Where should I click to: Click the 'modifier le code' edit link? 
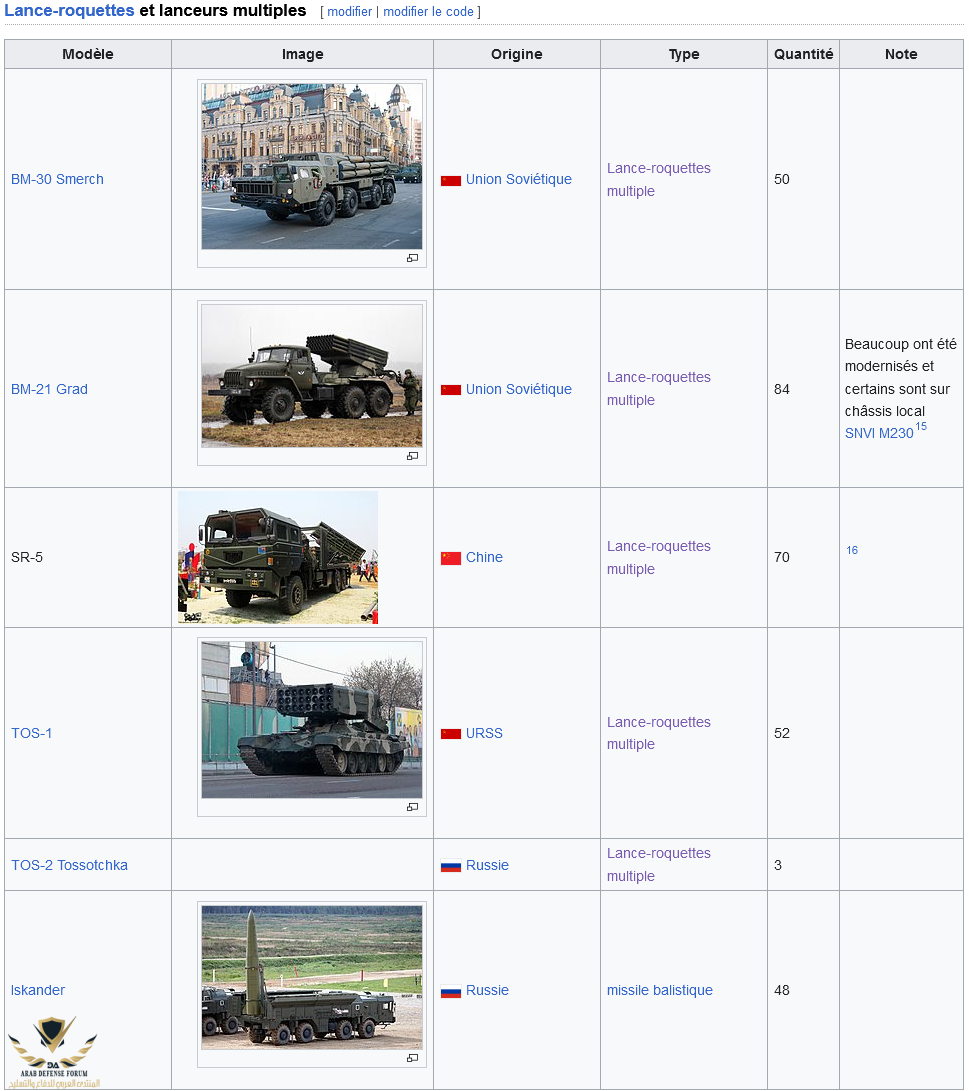429,12
